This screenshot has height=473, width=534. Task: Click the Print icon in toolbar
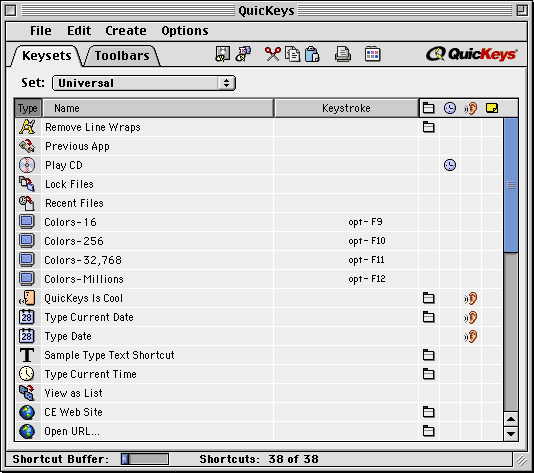[x=343, y=54]
